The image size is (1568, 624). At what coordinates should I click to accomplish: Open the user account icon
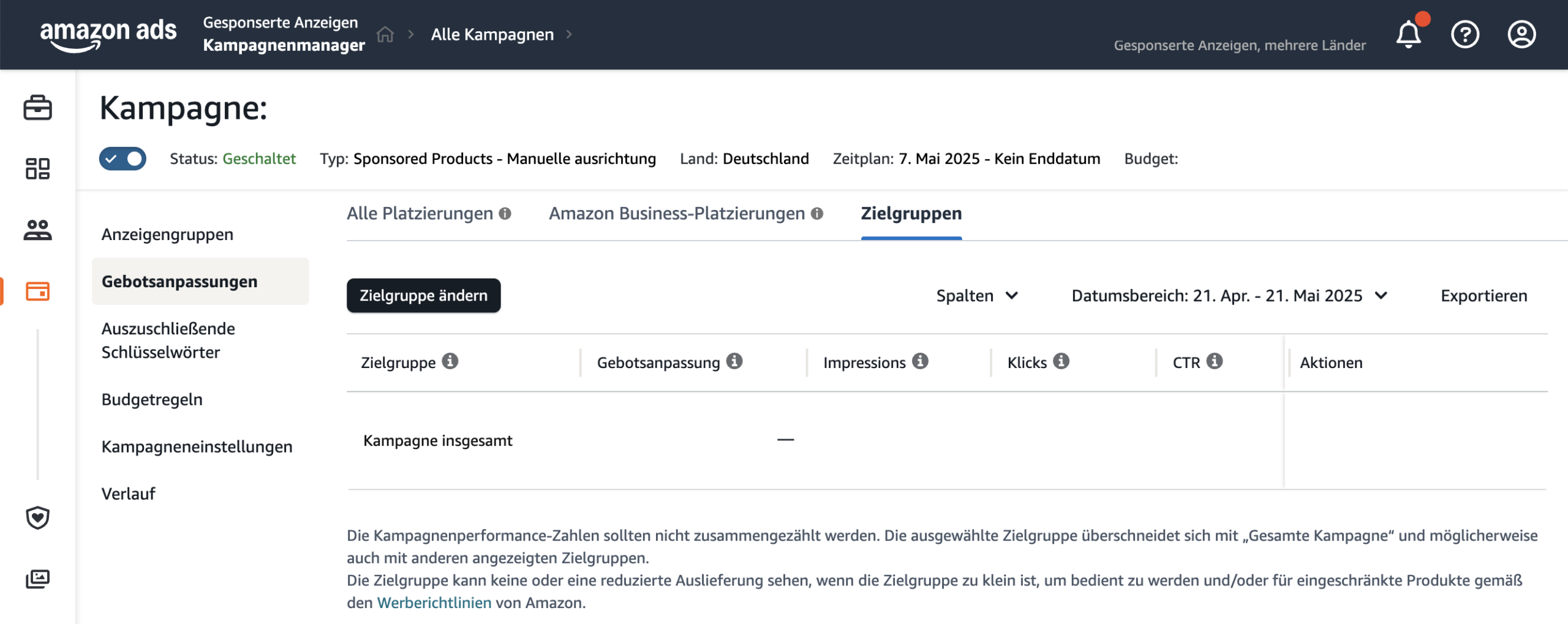1521,34
